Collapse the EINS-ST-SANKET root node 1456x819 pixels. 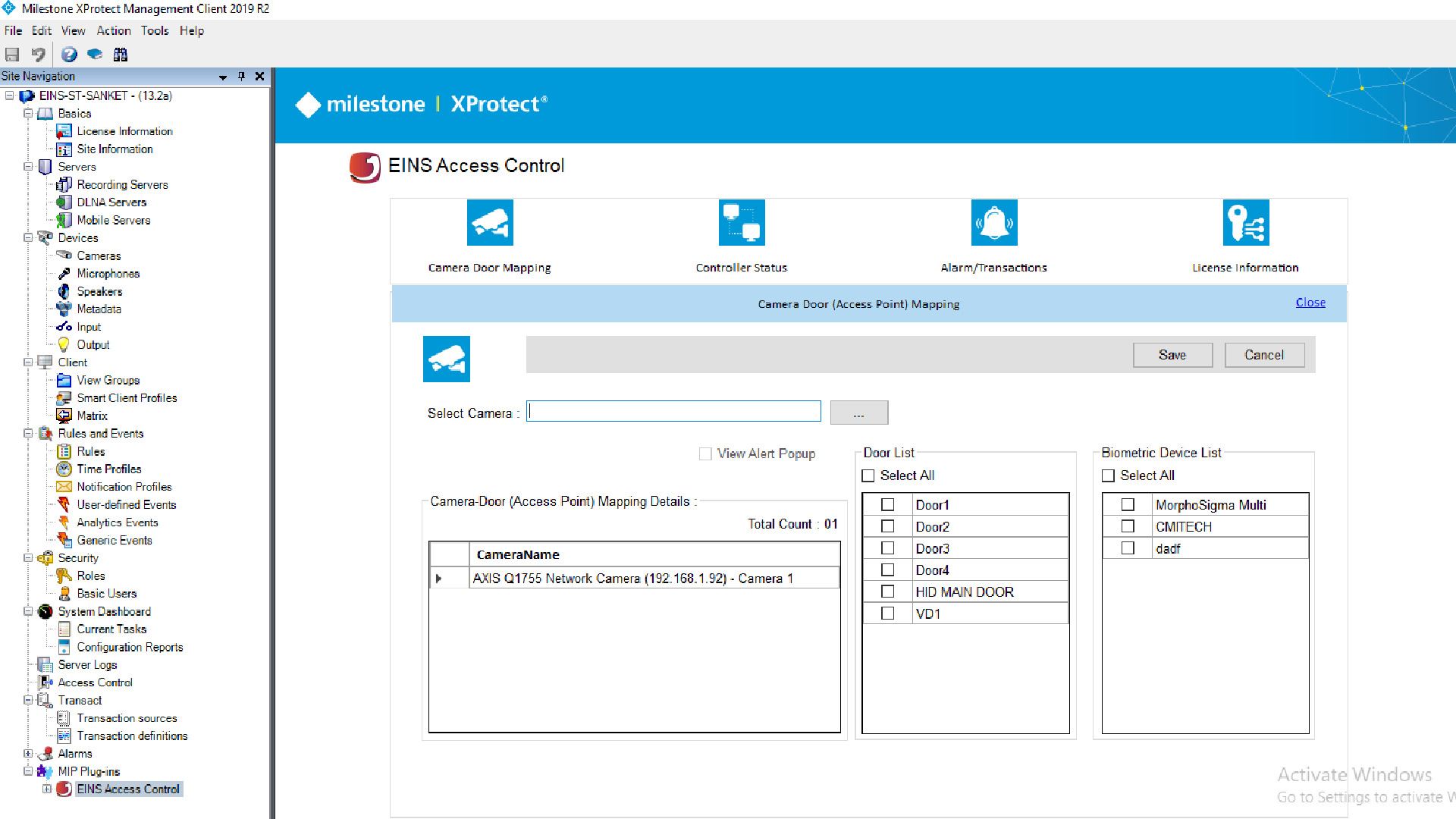point(10,96)
